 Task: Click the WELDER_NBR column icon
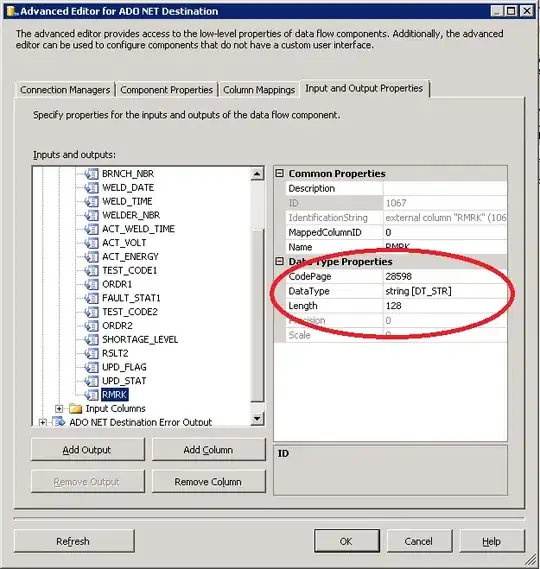click(x=91, y=216)
